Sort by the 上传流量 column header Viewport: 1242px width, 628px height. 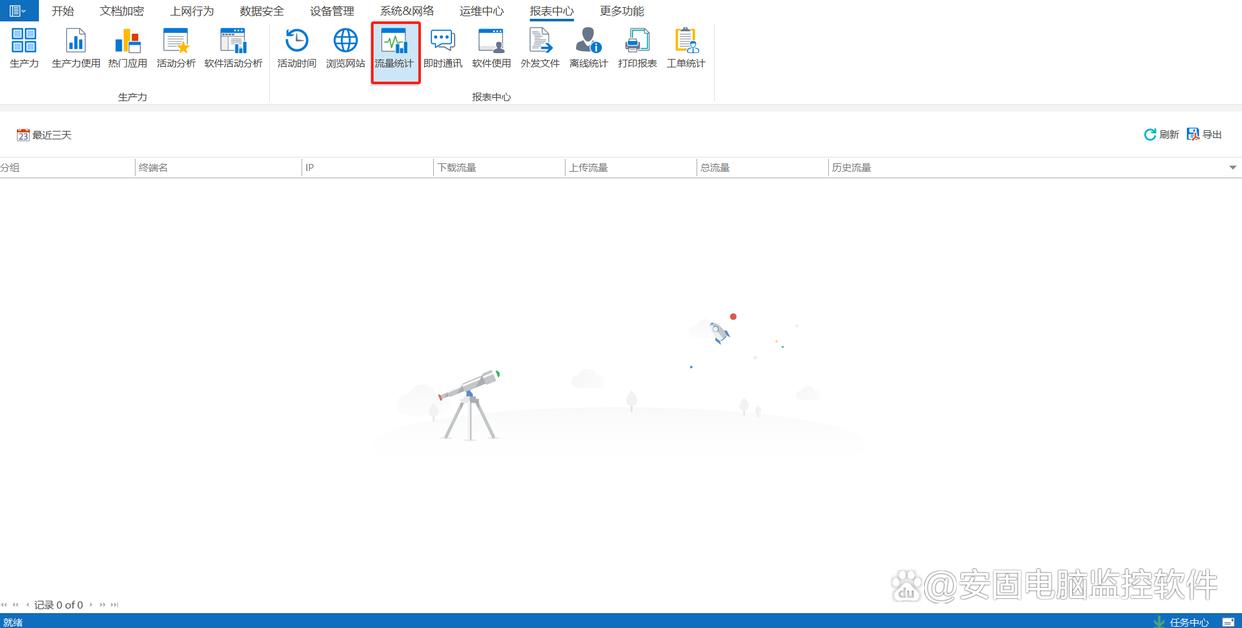(631, 168)
